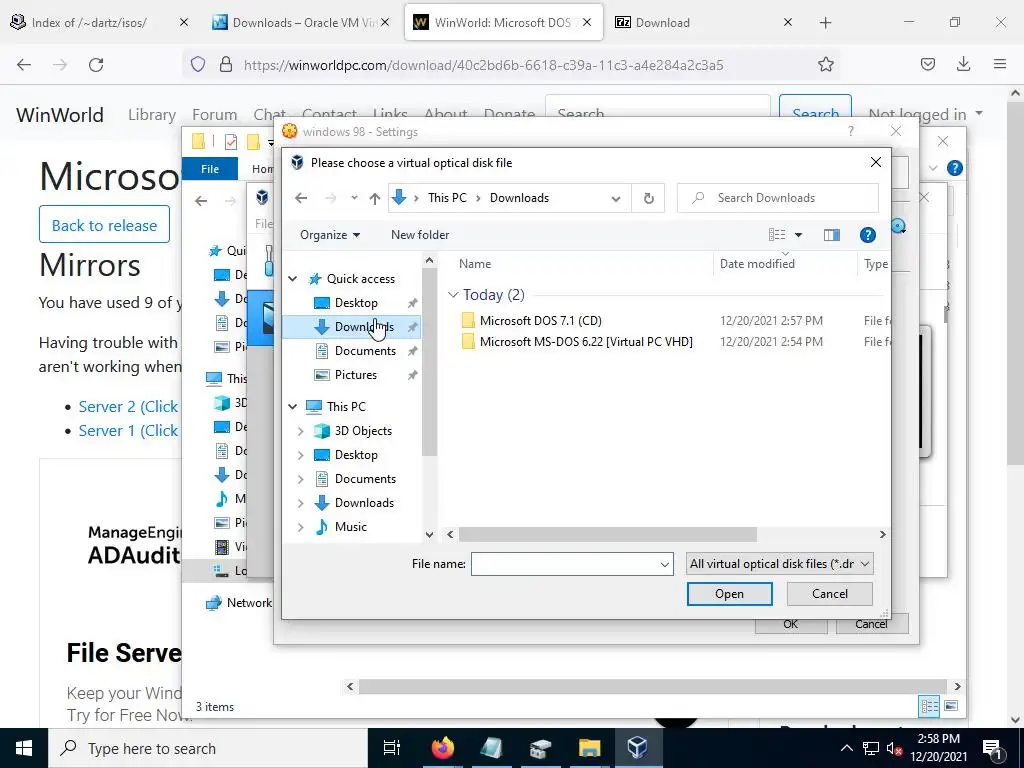The height and width of the screenshot is (768, 1024).
Task: Open a new browser tab
Action: pyautogui.click(x=825, y=23)
